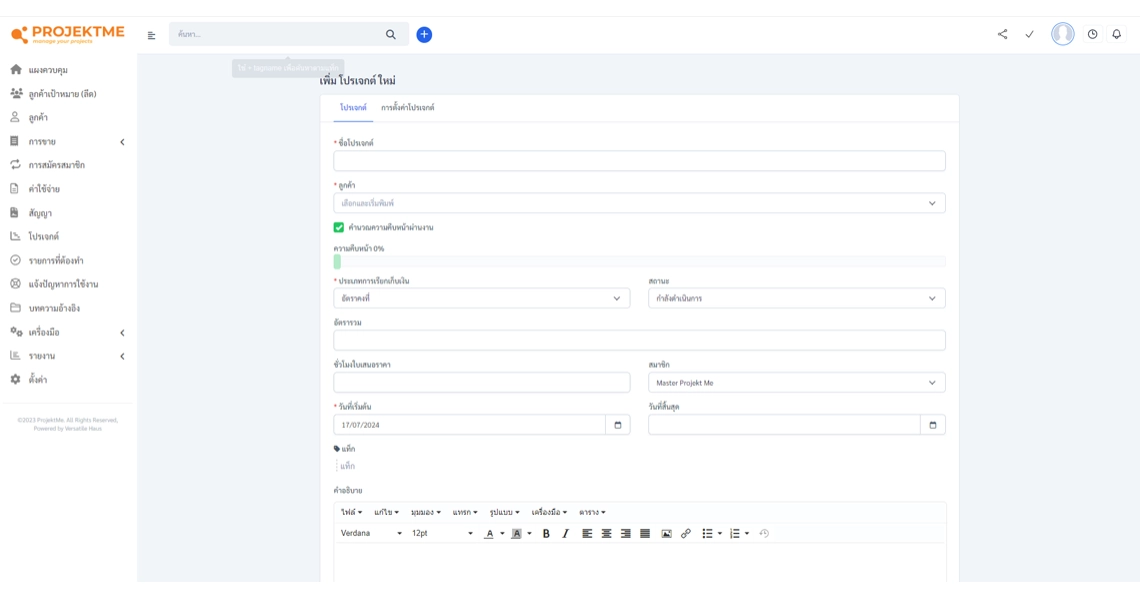Screen dimensions: 1140x597
Task: Open notifications bell icon
Action: (1116, 34)
